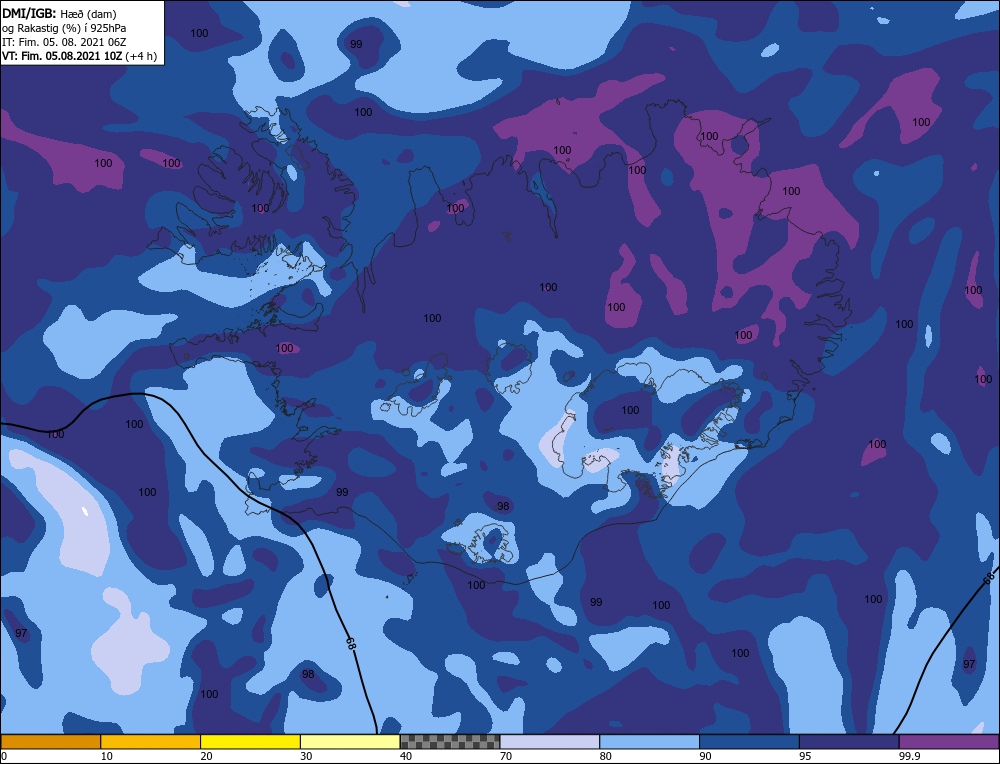Click the 97 value near the left edge
Screen dimensions: 1000x764
[21, 633]
